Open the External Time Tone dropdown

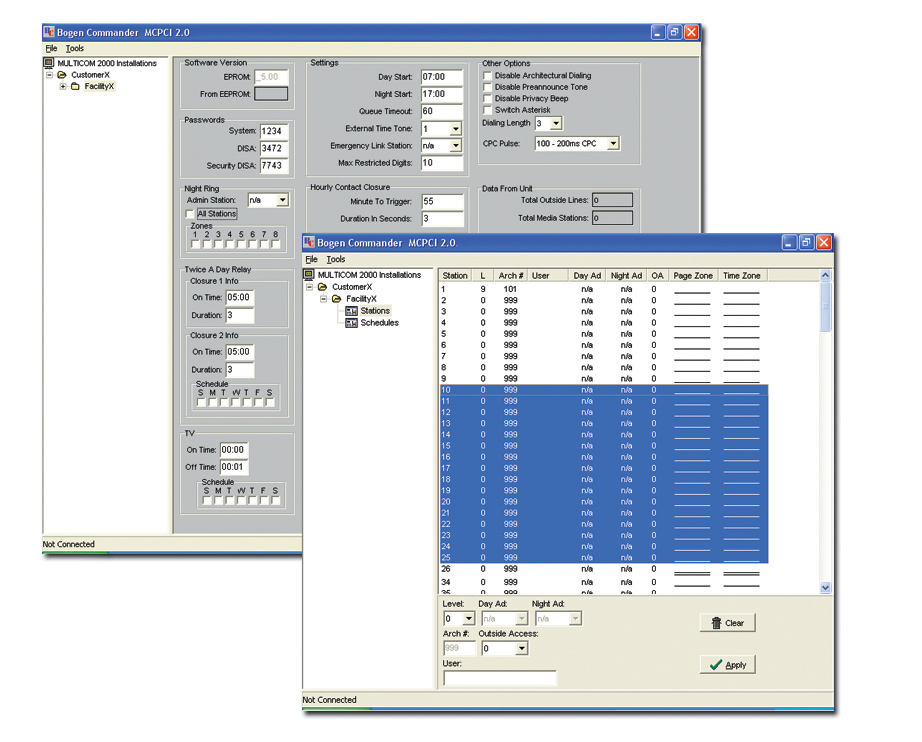tap(456, 129)
